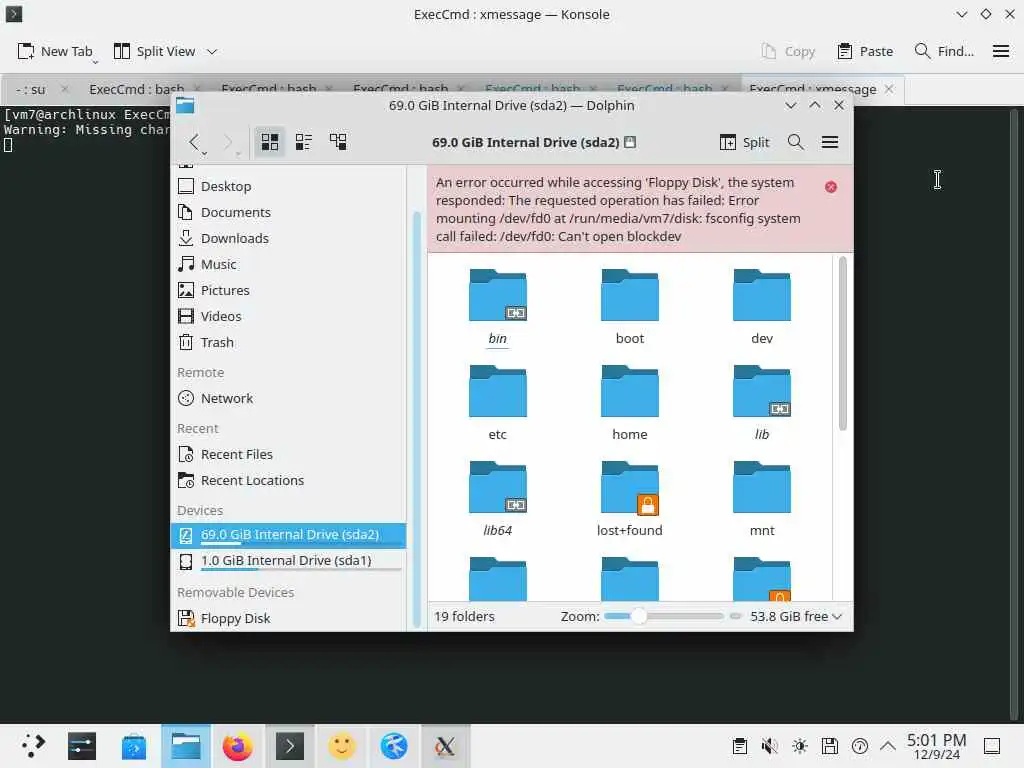
Task: Open System Settings from taskbar
Action: coord(82,746)
